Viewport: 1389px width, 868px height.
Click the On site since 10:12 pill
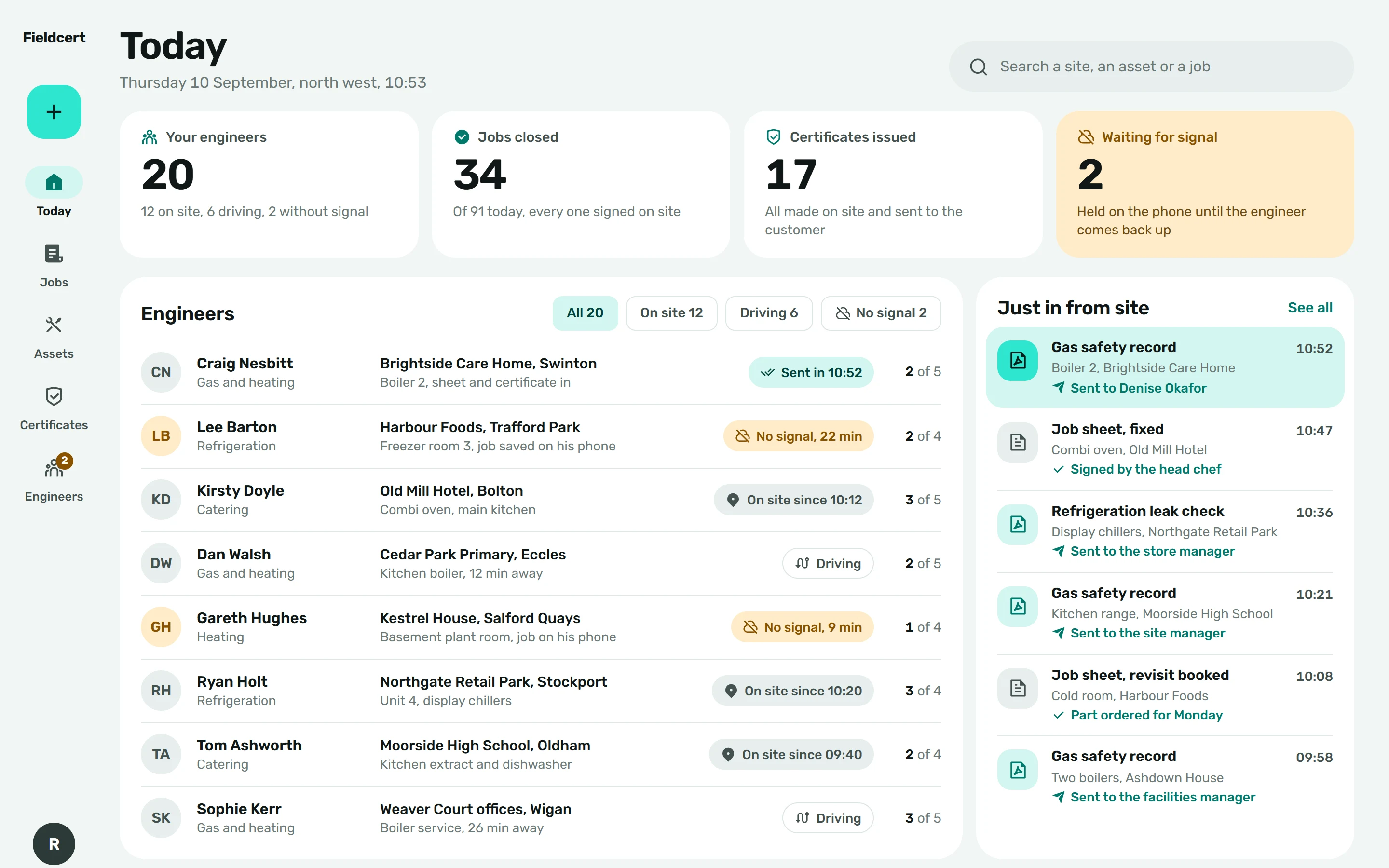pyautogui.click(x=794, y=500)
